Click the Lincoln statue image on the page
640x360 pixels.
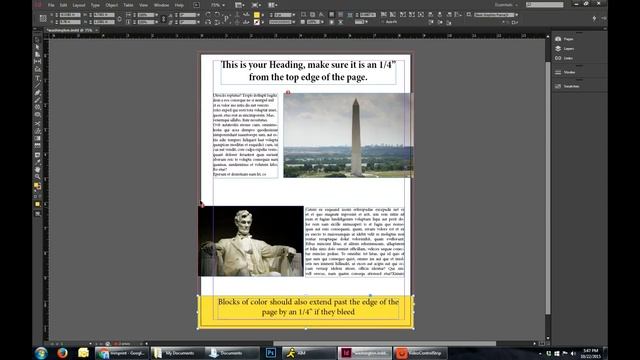pyautogui.click(x=251, y=241)
